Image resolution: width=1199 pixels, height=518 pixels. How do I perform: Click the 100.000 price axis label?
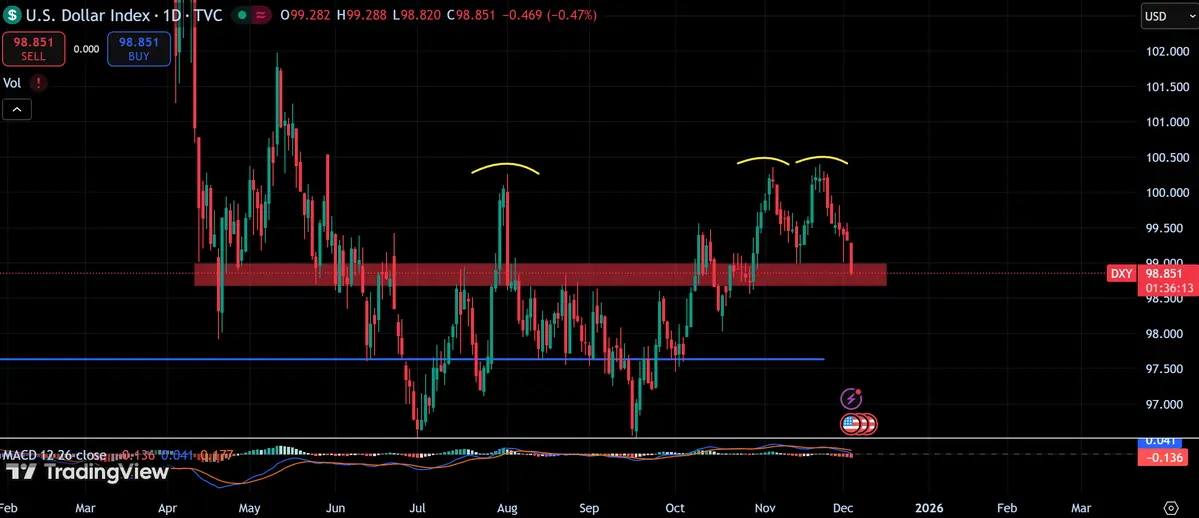point(1166,193)
